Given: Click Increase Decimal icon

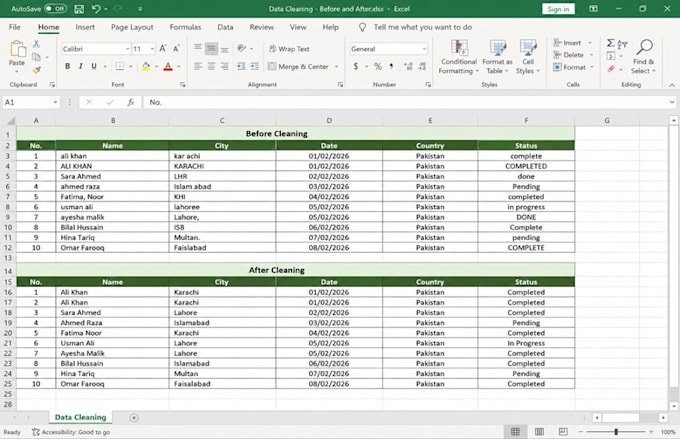Looking at the screenshot, I should click(408, 66).
